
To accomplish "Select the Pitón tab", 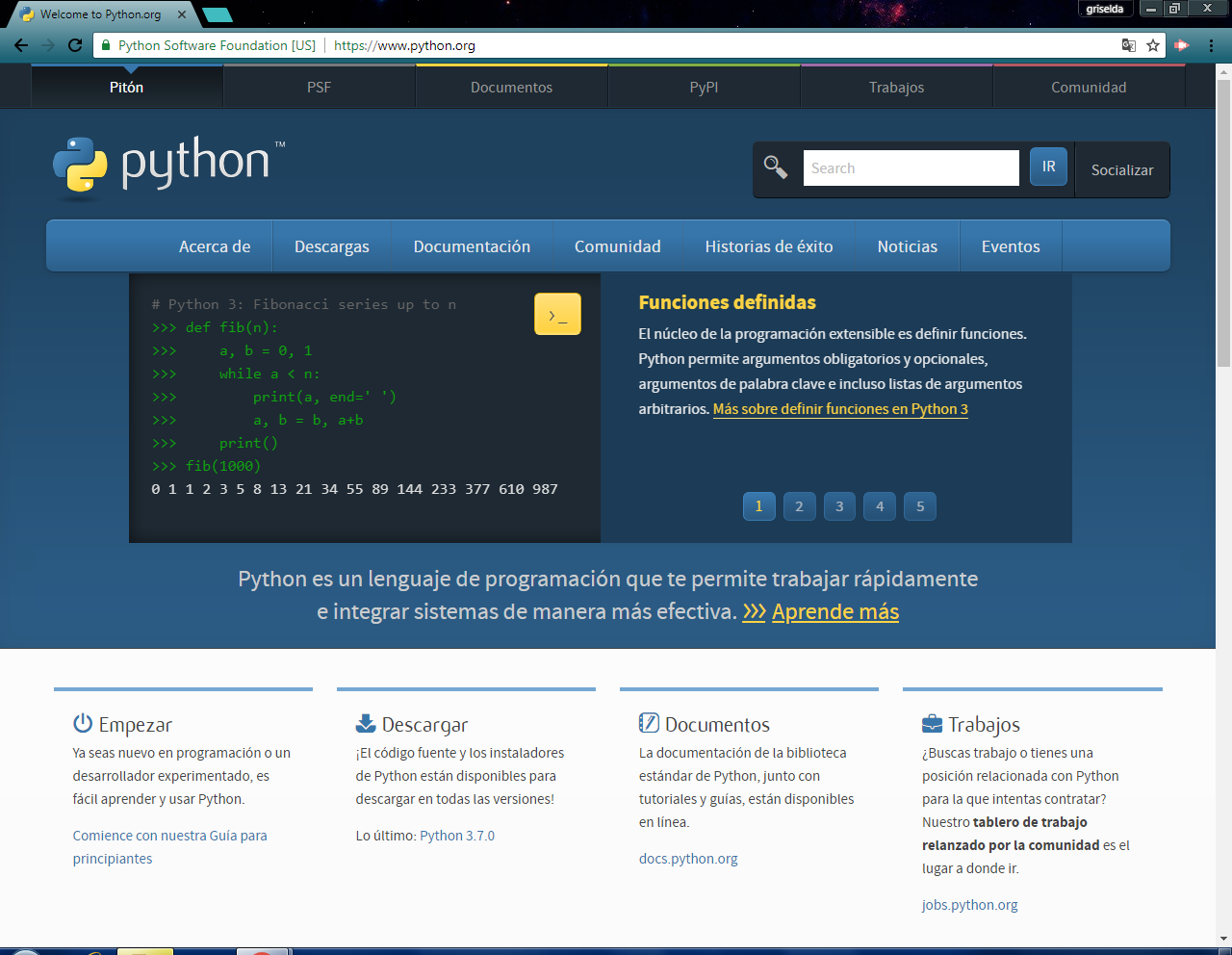I will [127, 87].
